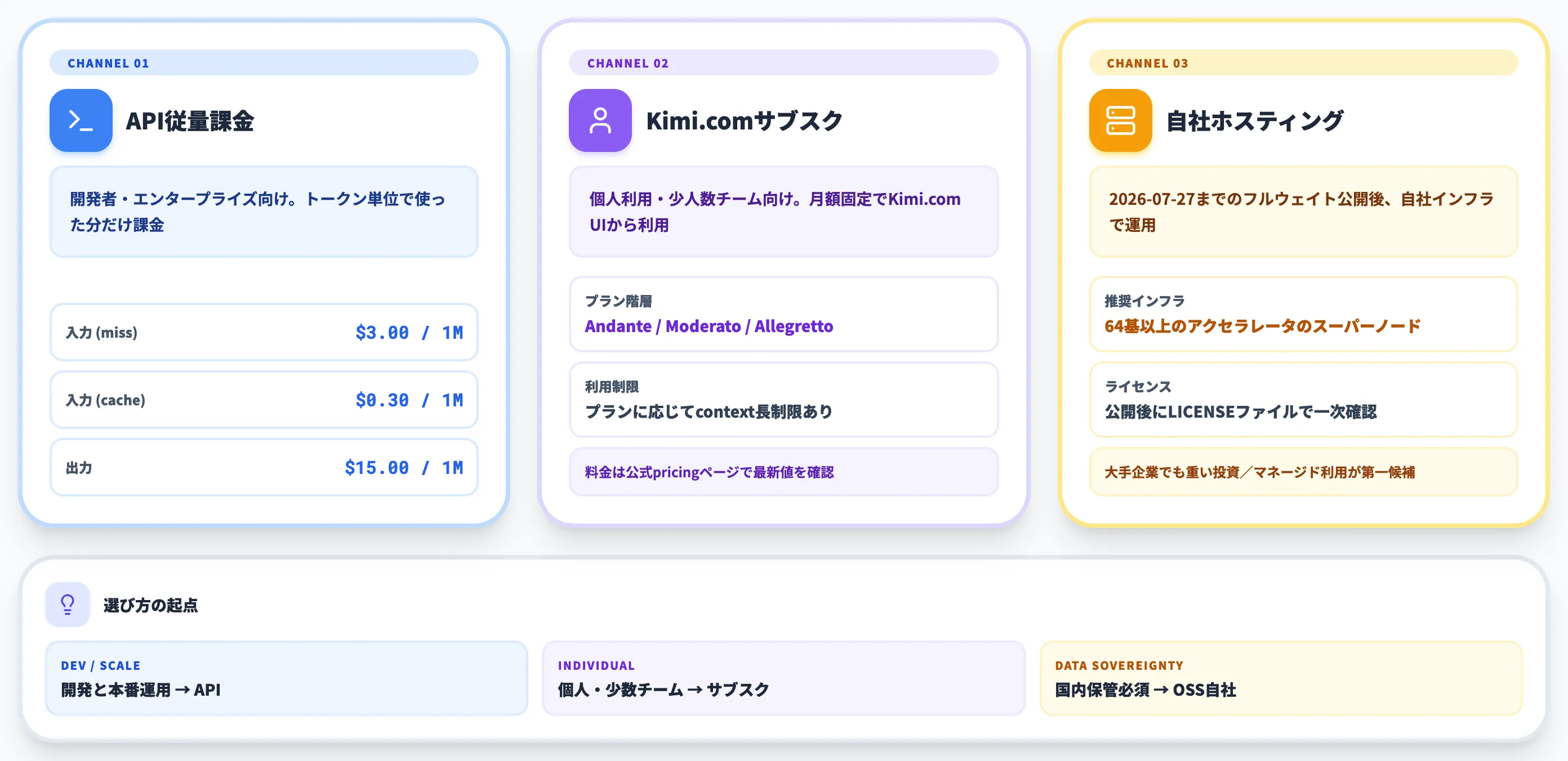Viewport: 1568px width, 761px height.
Task: Click the blue terminal prompt icon
Action: (x=81, y=120)
